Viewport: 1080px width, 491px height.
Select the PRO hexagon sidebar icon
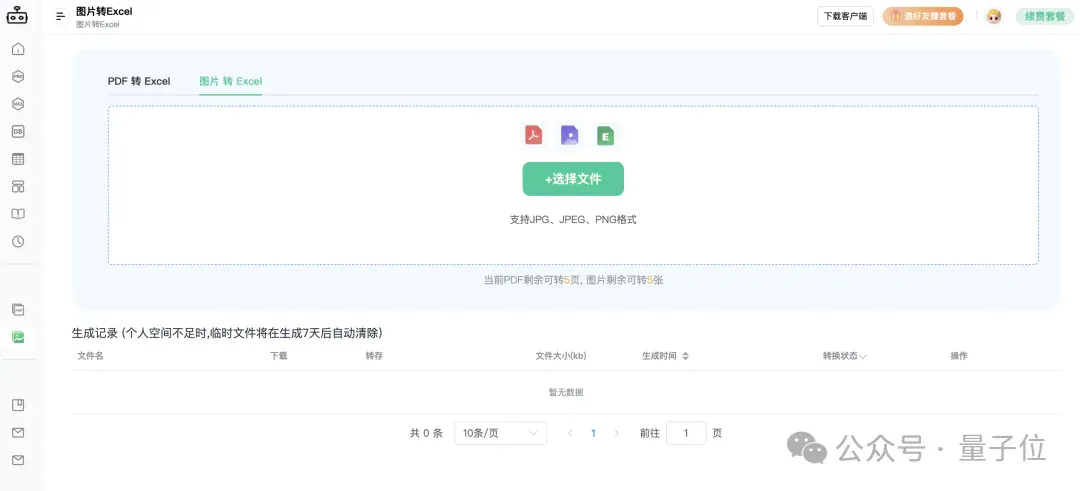pos(18,76)
